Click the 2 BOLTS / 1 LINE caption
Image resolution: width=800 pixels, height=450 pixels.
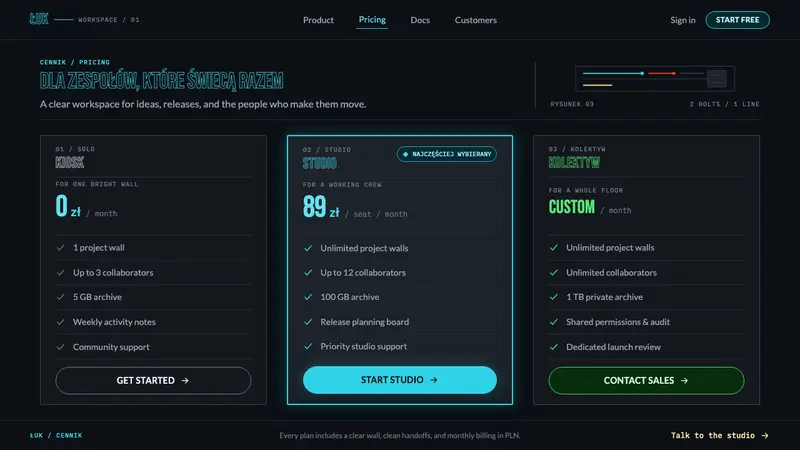[x=724, y=104]
